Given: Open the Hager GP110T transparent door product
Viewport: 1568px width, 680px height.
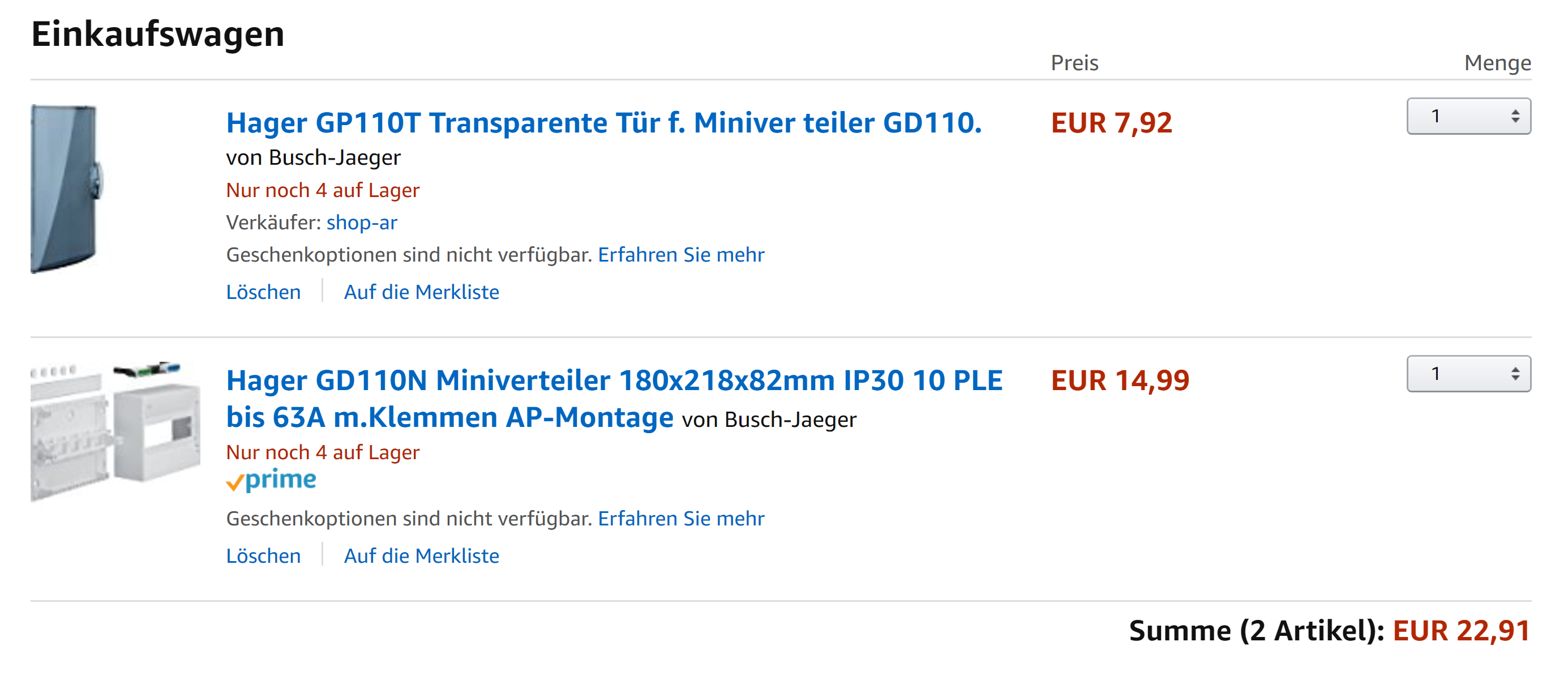Looking at the screenshot, I should pyautogui.click(x=603, y=123).
